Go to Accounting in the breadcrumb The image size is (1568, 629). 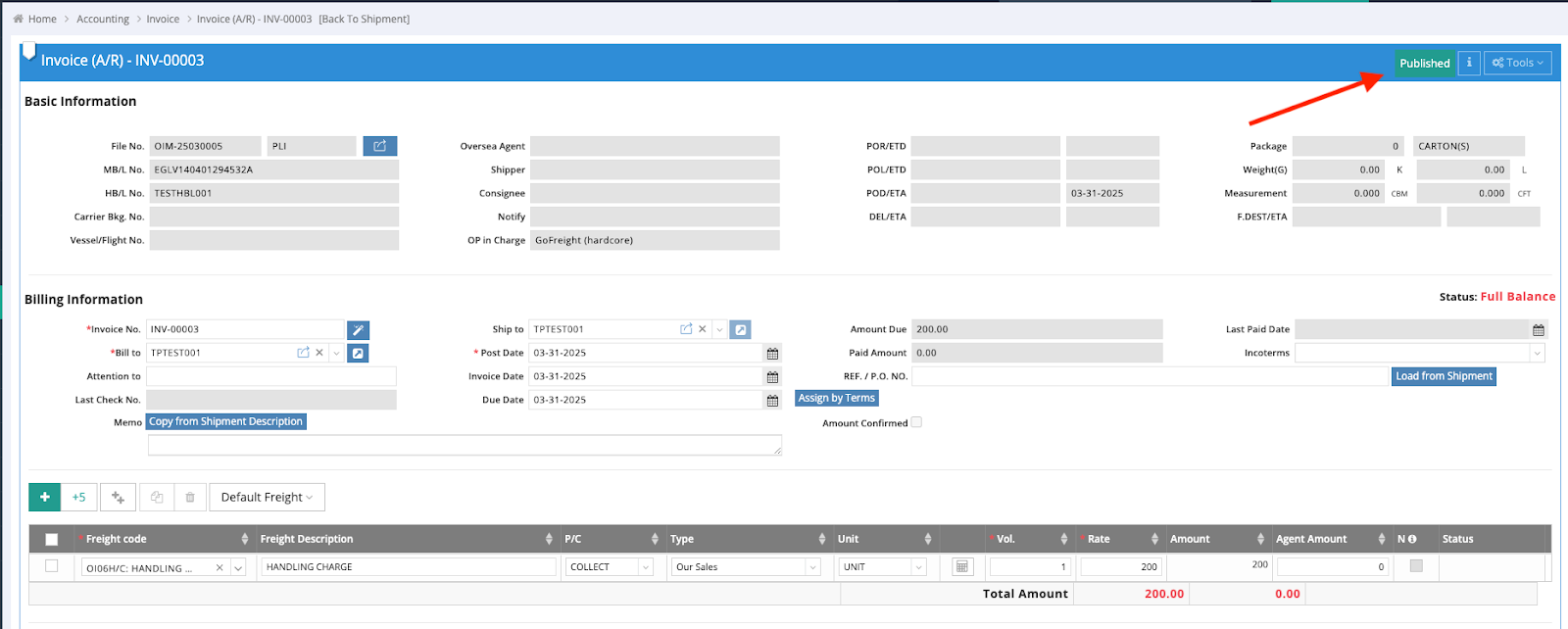pyautogui.click(x=103, y=19)
